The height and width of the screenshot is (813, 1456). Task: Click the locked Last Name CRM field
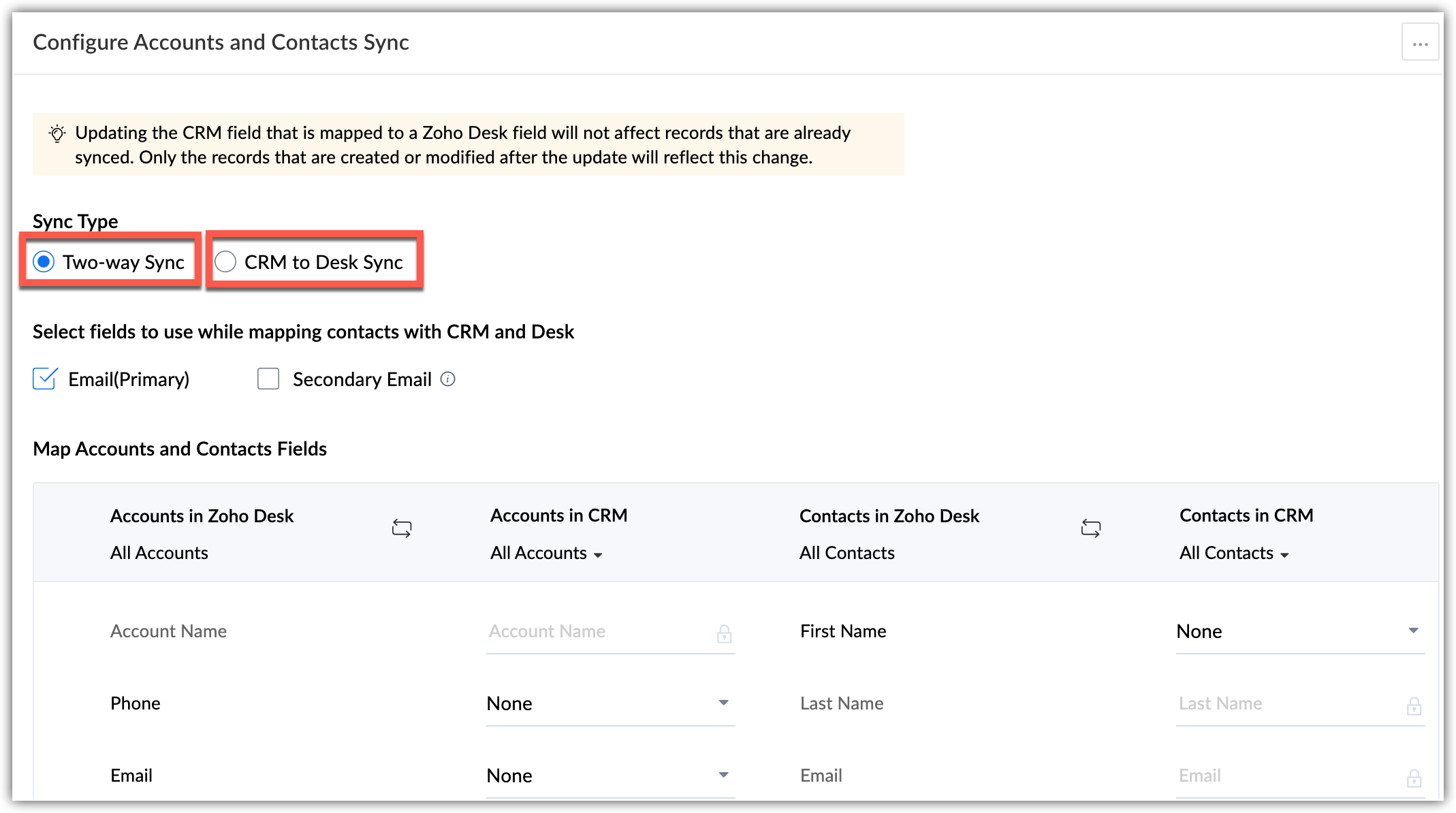(x=1300, y=703)
